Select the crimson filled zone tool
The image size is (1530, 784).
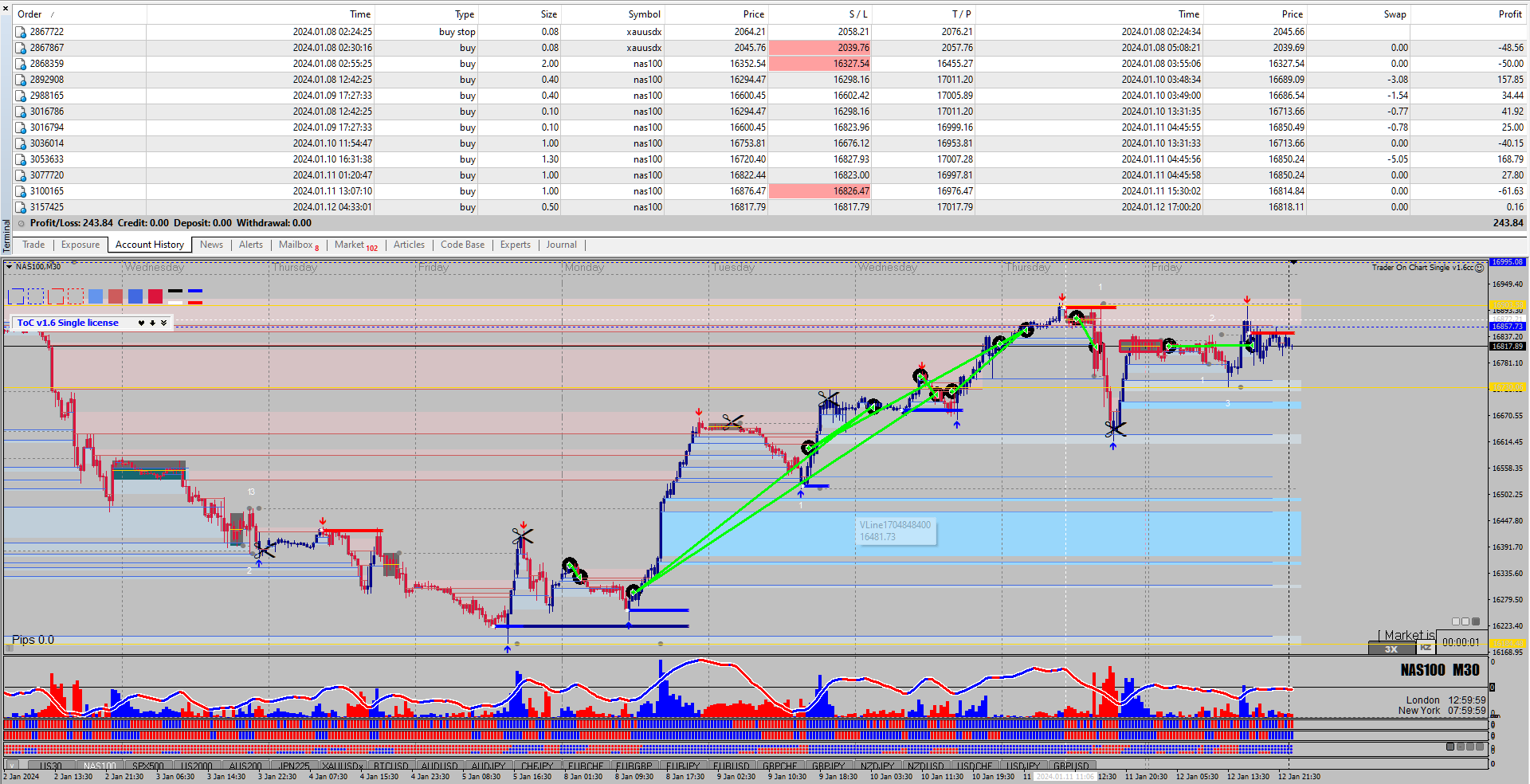click(155, 296)
